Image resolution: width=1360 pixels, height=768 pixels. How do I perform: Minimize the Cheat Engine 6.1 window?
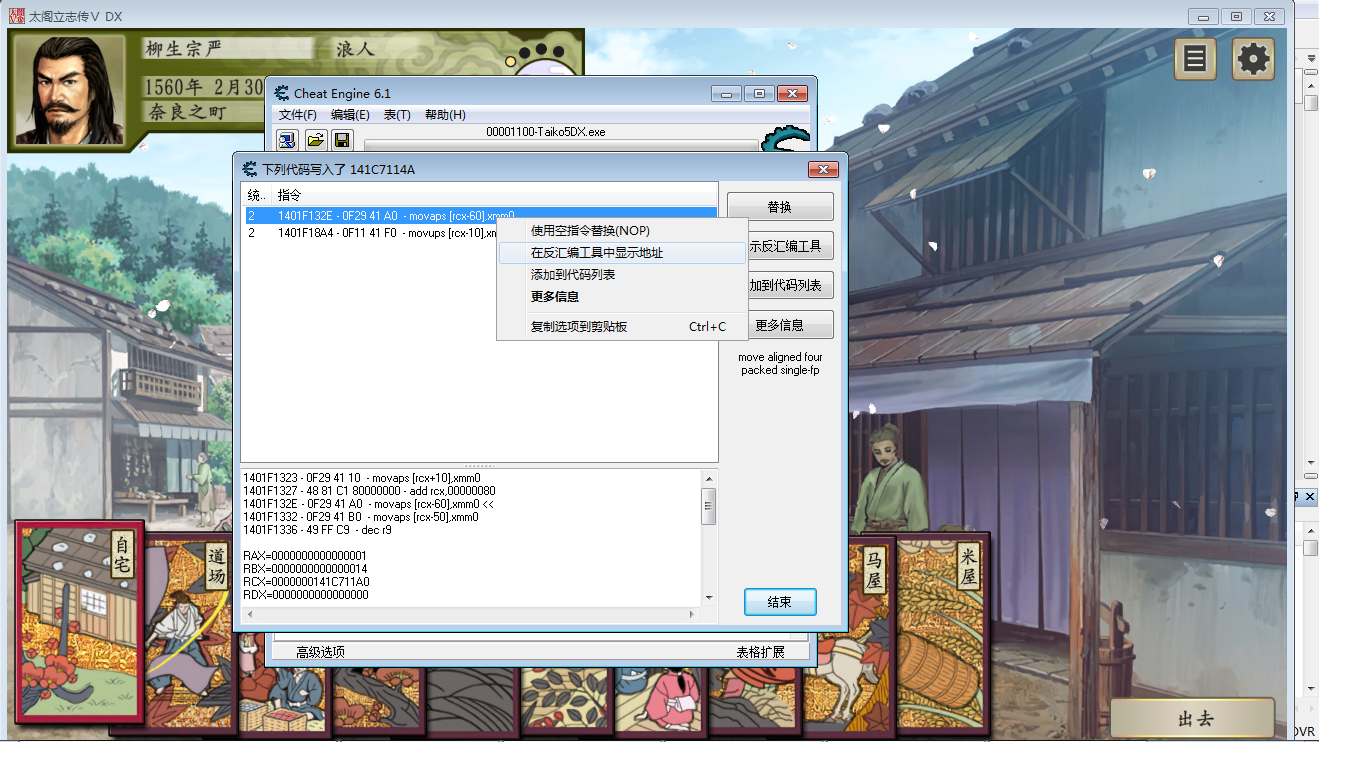coord(727,93)
